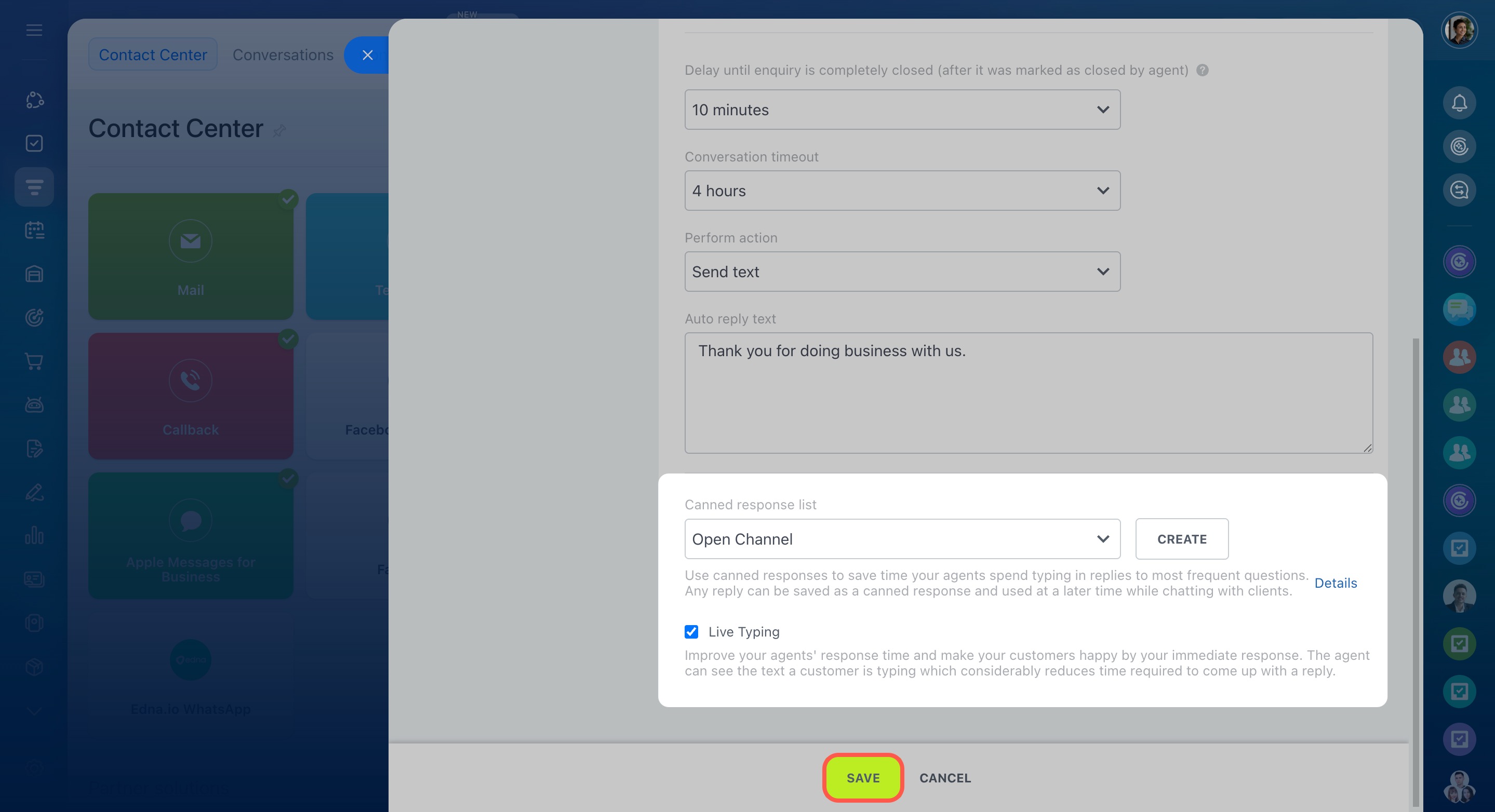1495x812 pixels.
Task: Open the Drive storage icon in left sidebar
Action: click(34, 274)
